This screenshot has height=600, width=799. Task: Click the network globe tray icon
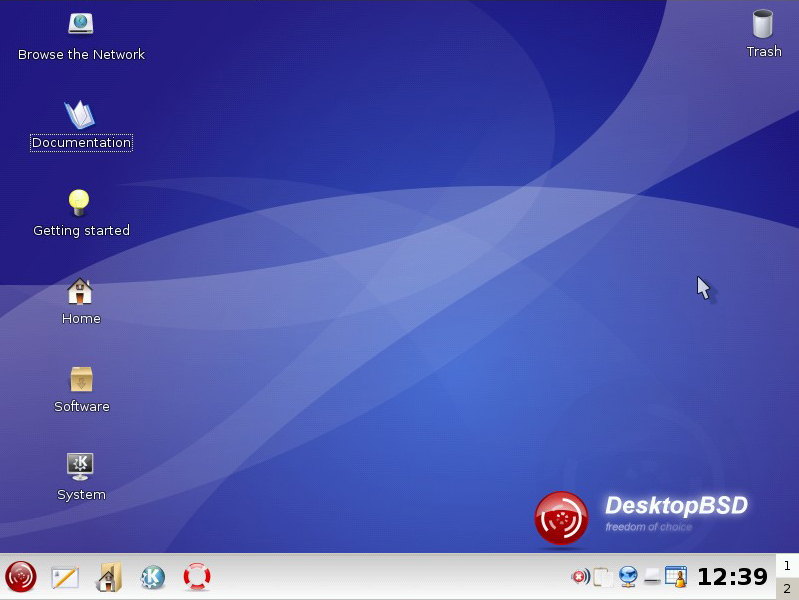tap(628, 577)
